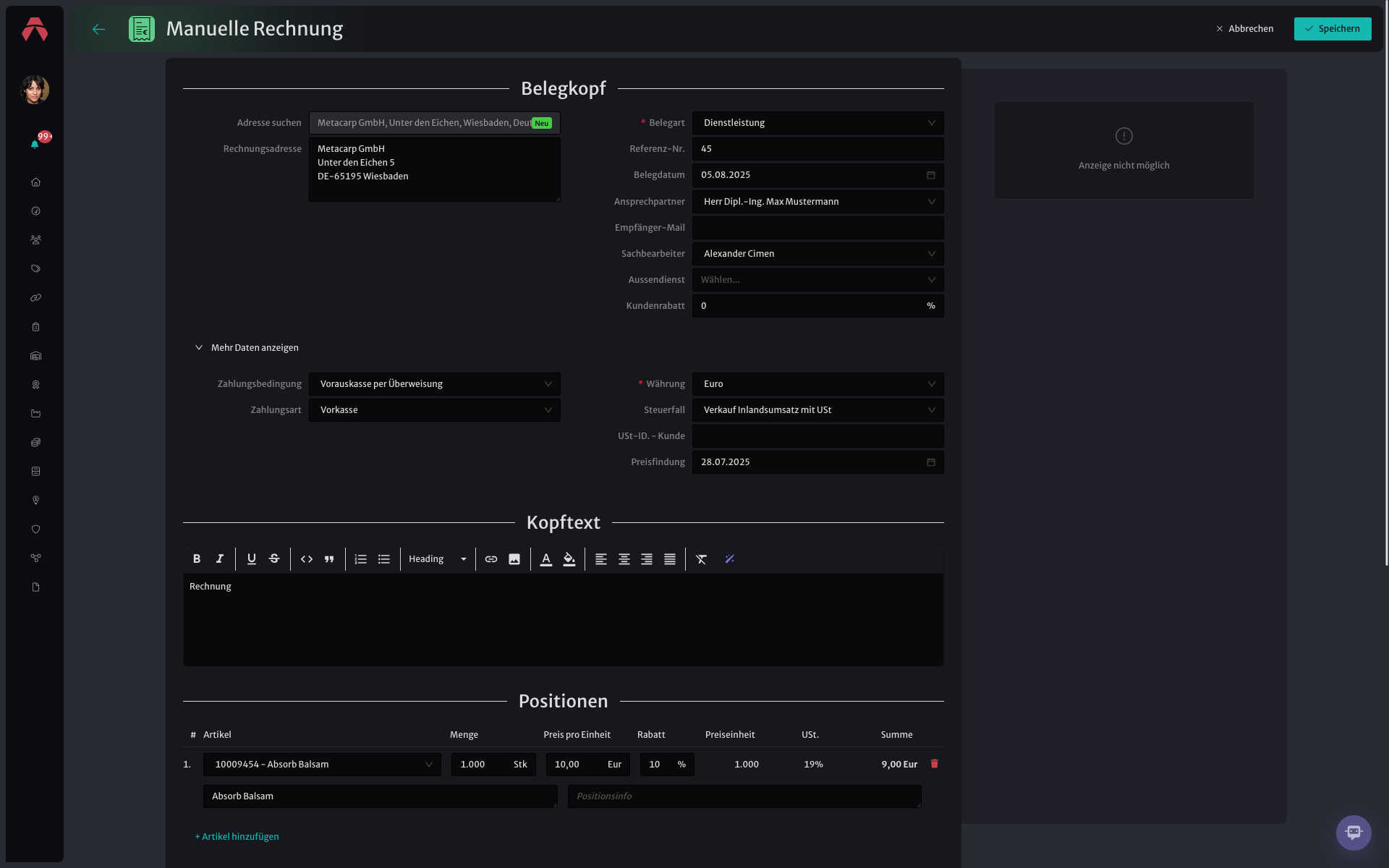Toggle bold formatting in Kopftext editor

click(197, 559)
